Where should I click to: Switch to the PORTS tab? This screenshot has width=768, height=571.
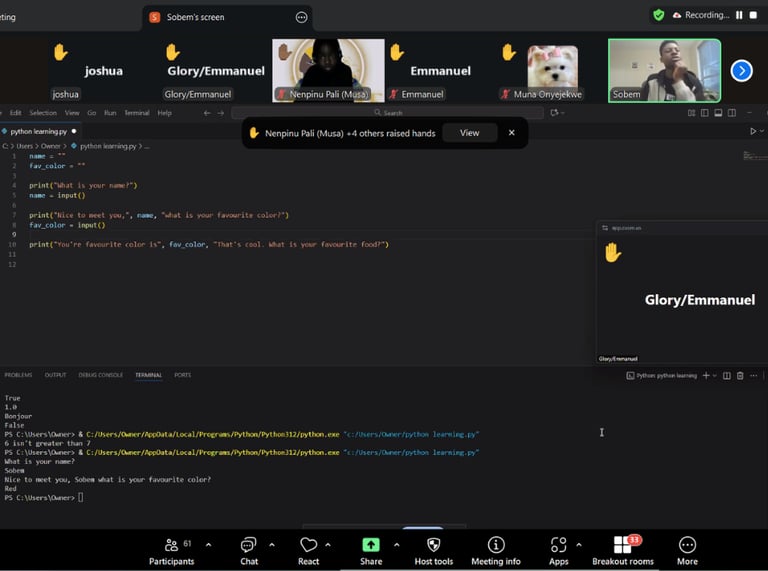(x=183, y=375)
